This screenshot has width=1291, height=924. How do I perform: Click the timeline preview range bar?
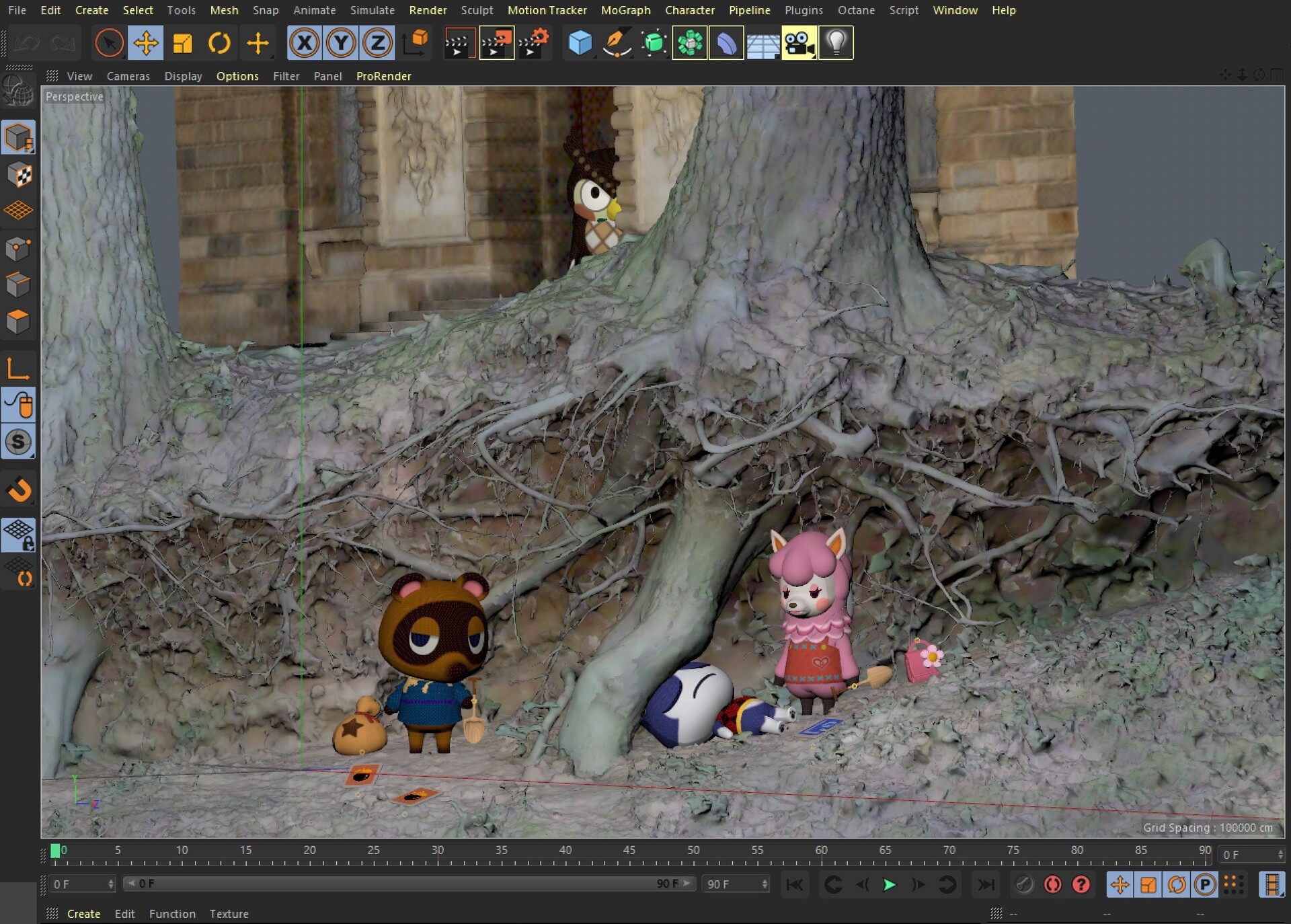[x=409, y=884]
